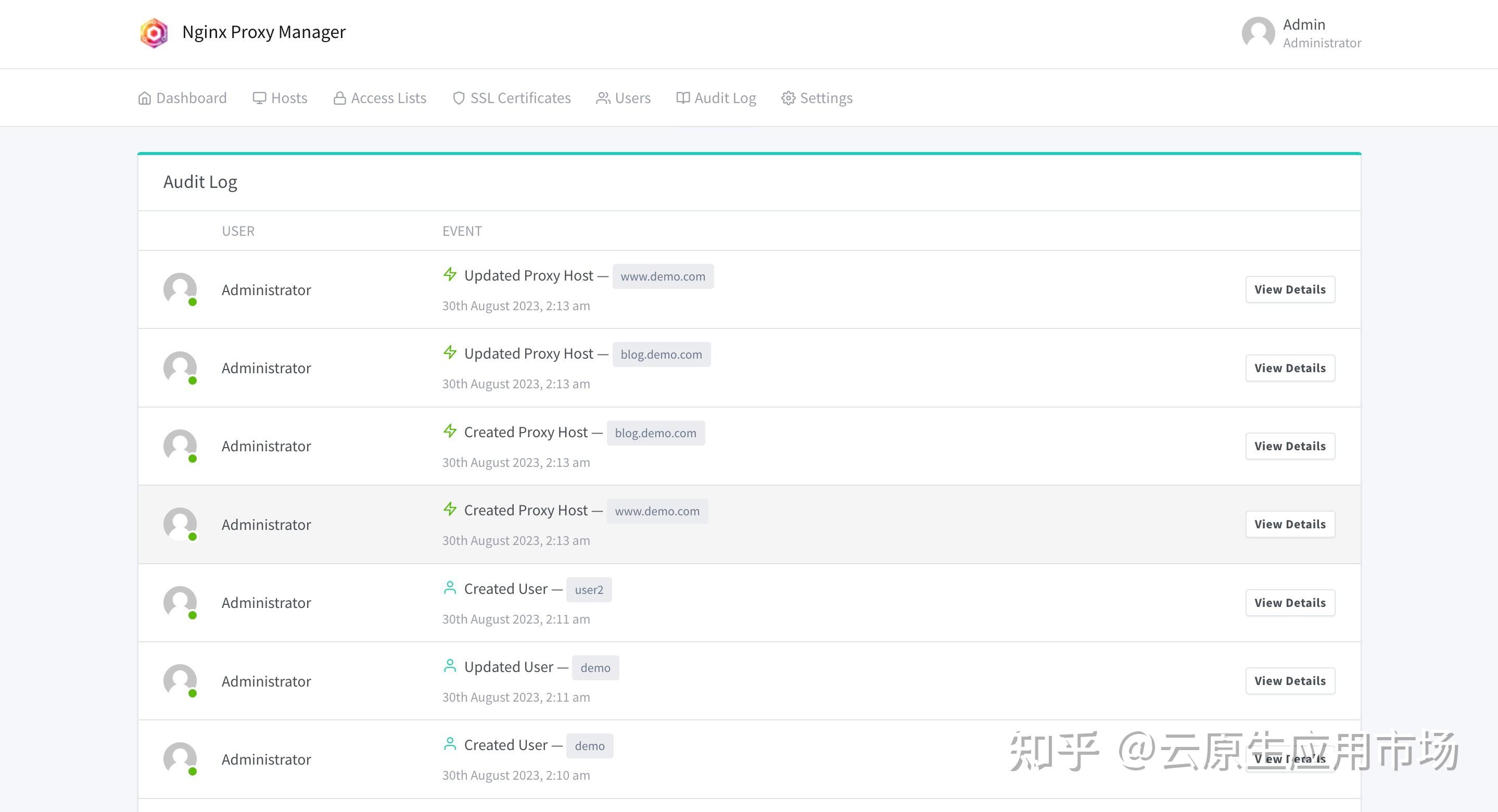Click the Settings gear icon
The width and height of the screenshot is (1498, 812).
(788, 98)
